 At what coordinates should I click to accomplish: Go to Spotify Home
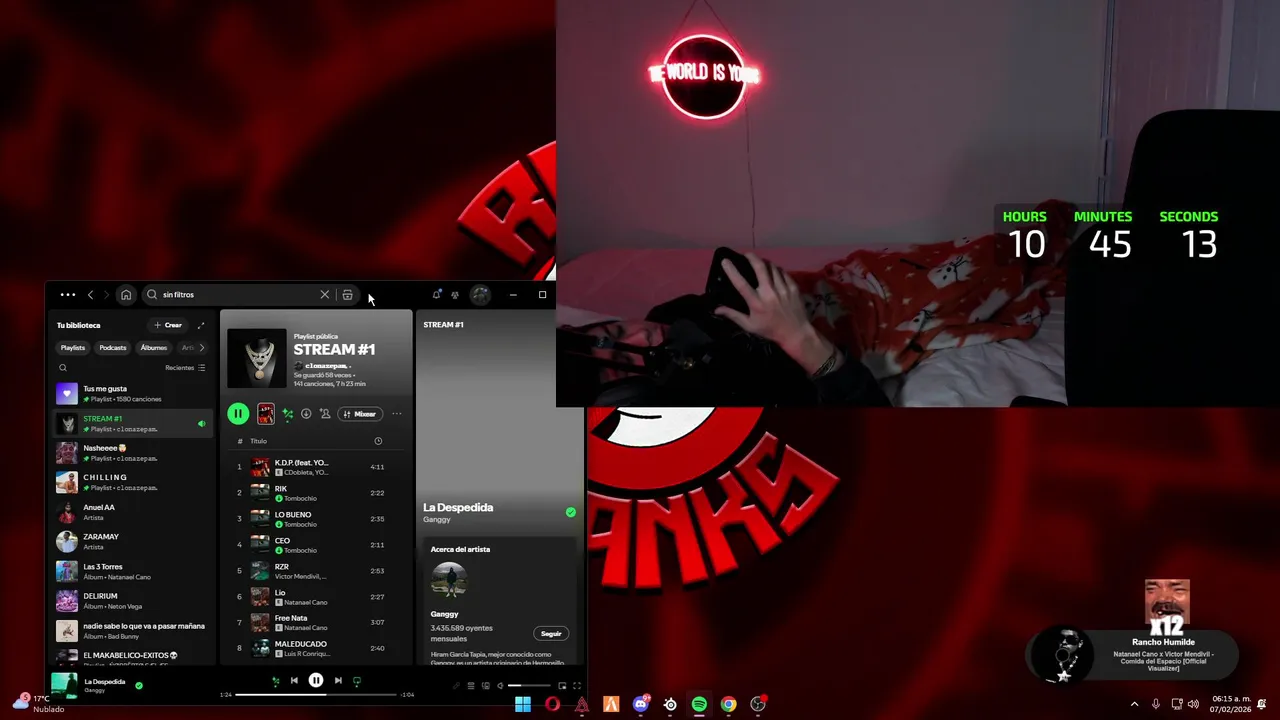(x=126, y=295)
